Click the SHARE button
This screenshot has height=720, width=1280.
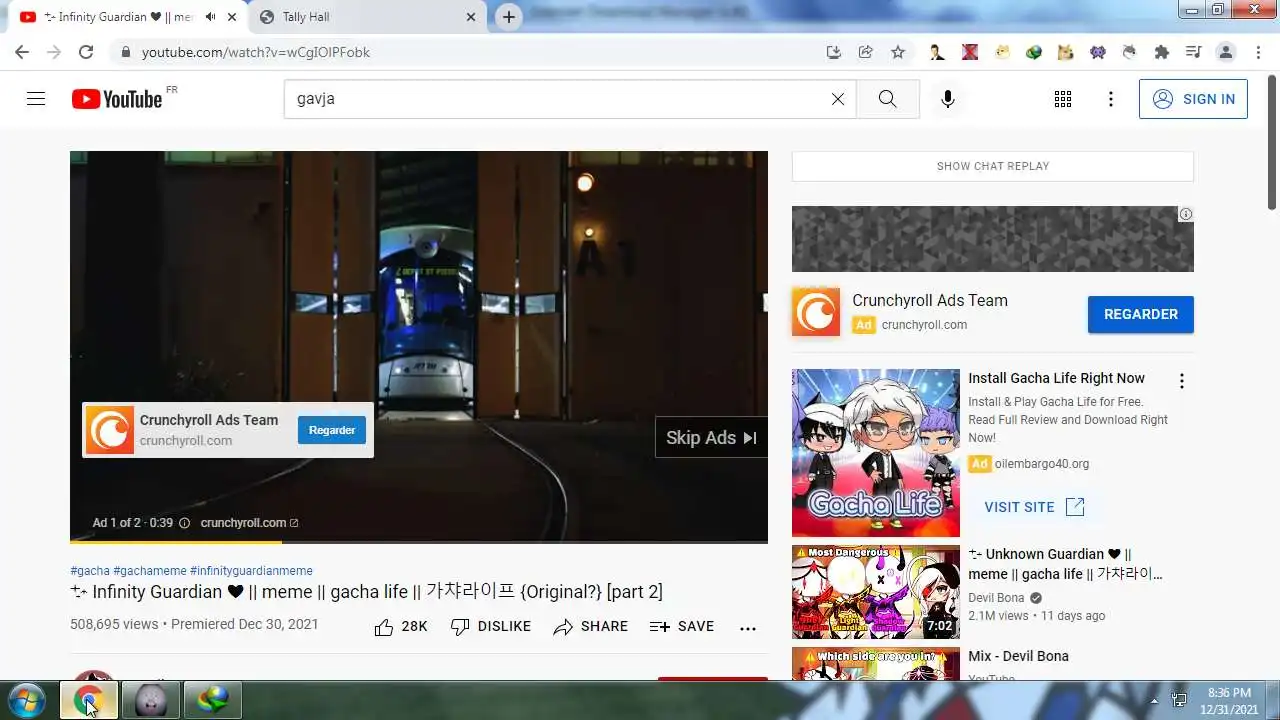tap(591, 627)
